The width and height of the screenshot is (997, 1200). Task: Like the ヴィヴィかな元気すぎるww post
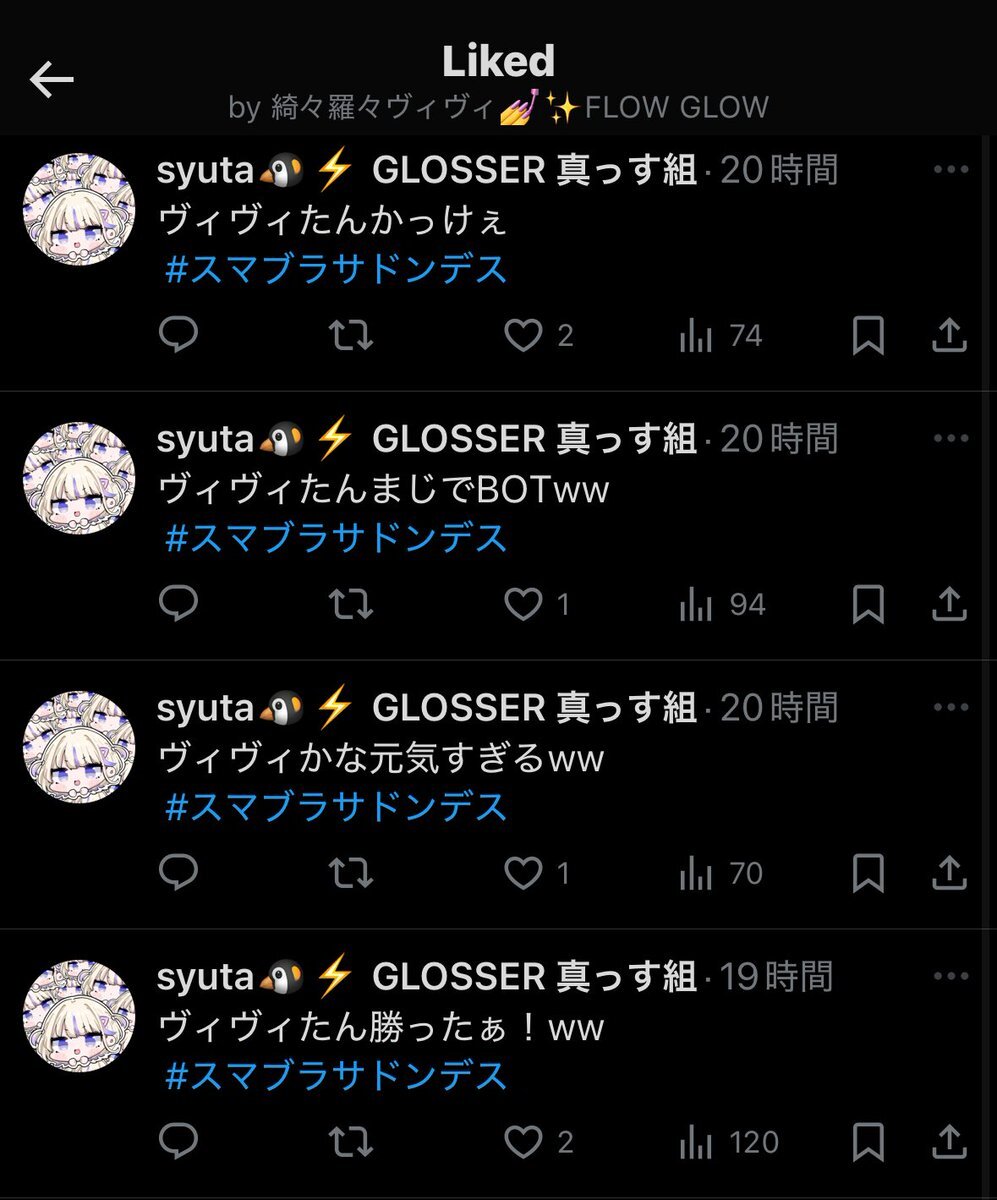(522, 873)
